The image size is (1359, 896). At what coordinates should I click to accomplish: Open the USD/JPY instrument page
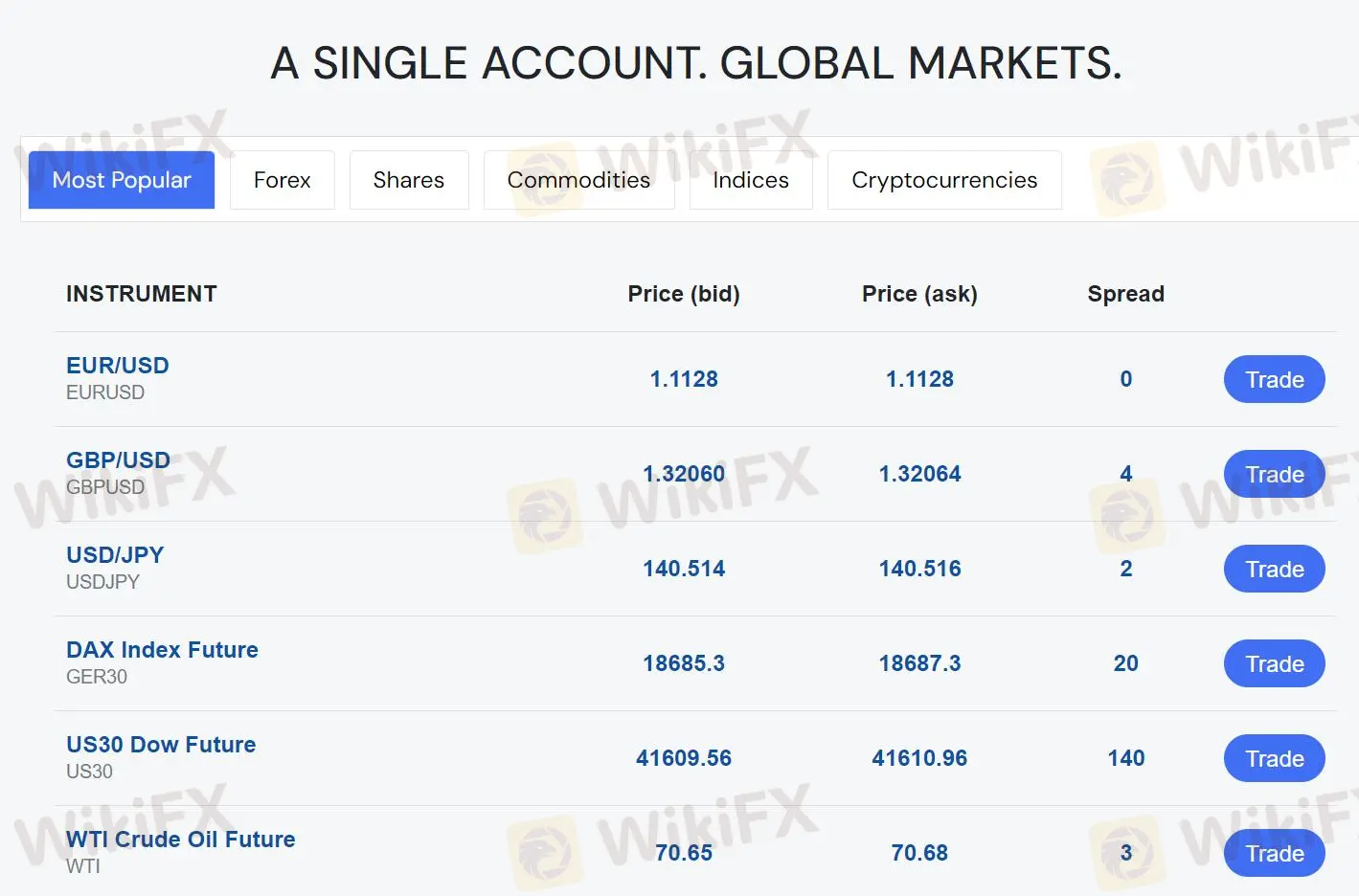coord(115,555)
